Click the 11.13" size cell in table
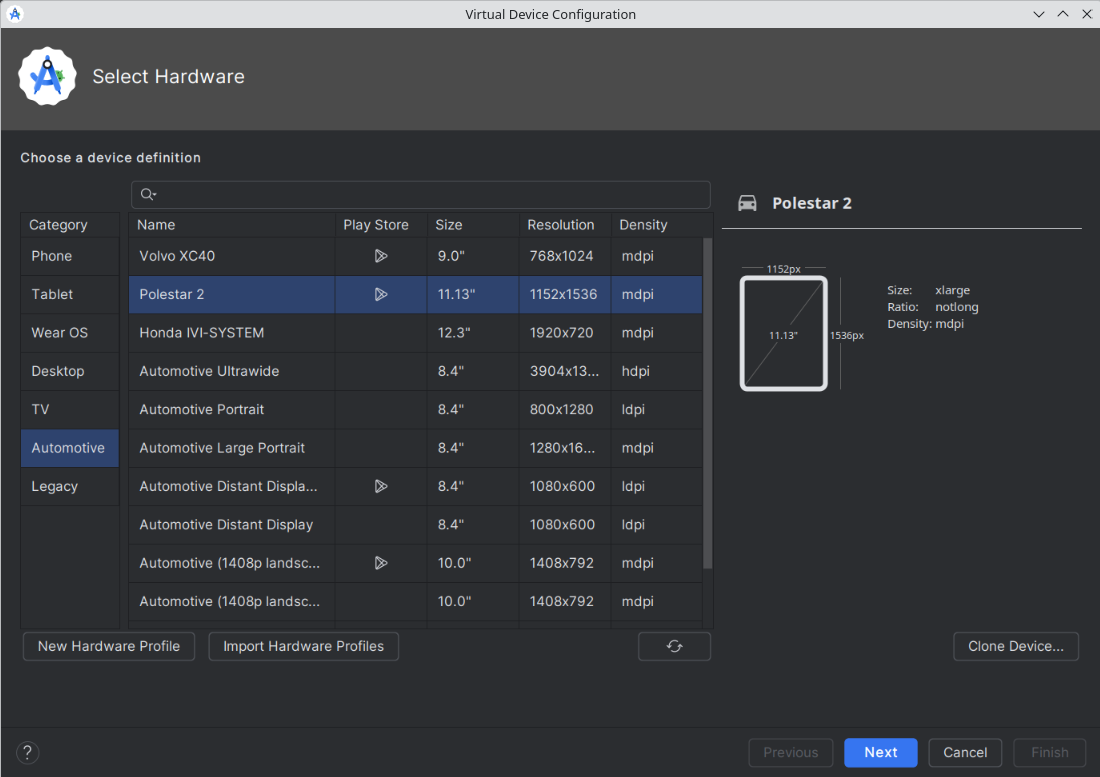Screen dimensions: 1100x777 pyautogui.click(x=473, y=295)
